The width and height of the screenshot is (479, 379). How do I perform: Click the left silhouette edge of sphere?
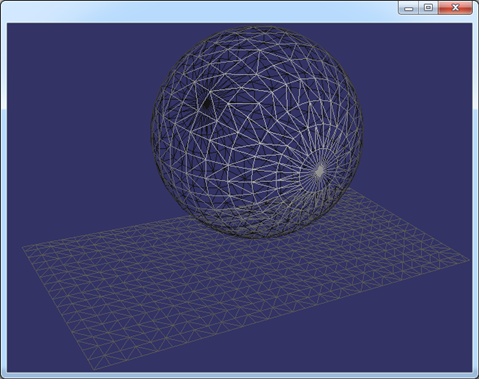click(151, 132)
